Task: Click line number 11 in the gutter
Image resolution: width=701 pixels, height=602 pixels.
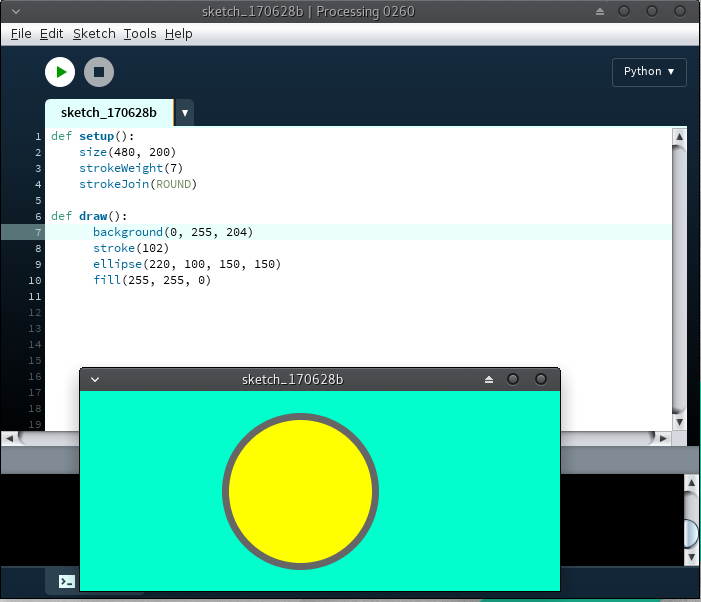Action: pos(35,296)
